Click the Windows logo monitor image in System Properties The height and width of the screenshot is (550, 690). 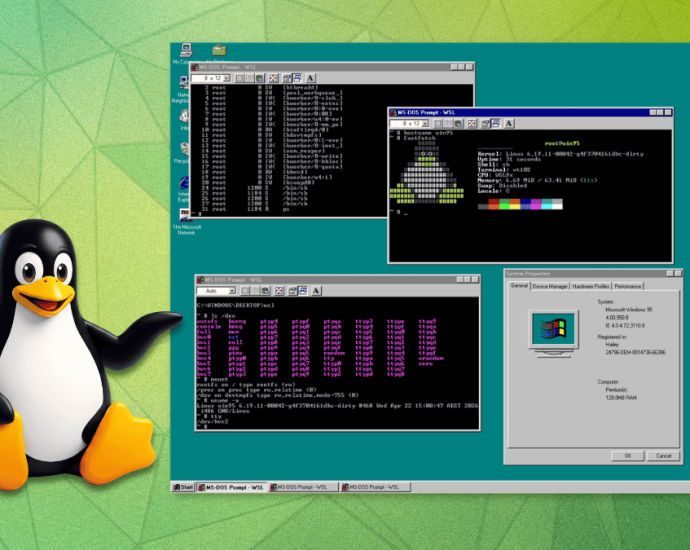(x=553, y=334)
